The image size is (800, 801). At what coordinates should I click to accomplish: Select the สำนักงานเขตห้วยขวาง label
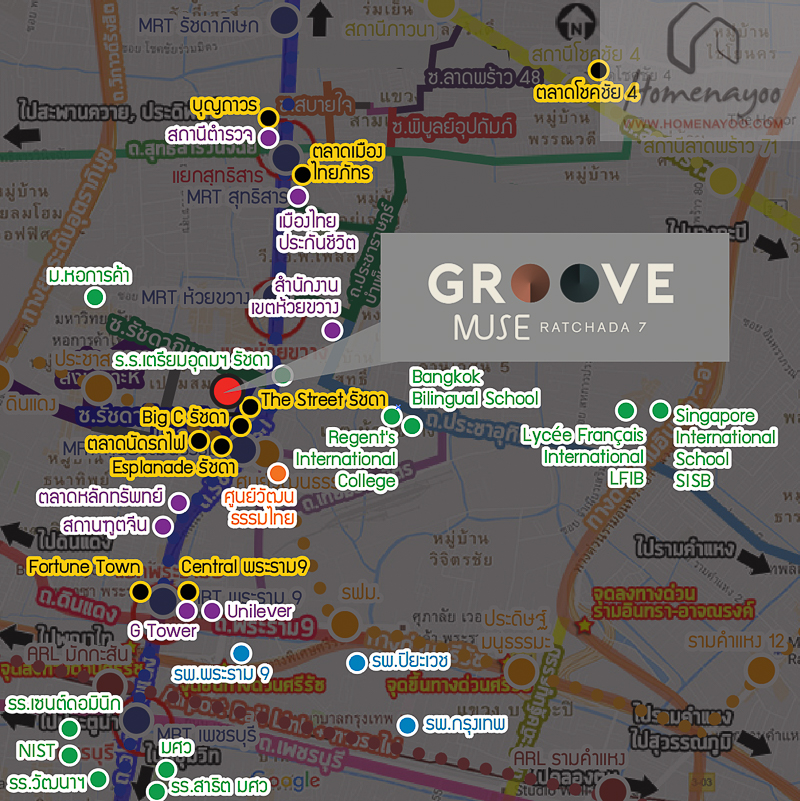(295, 296)
